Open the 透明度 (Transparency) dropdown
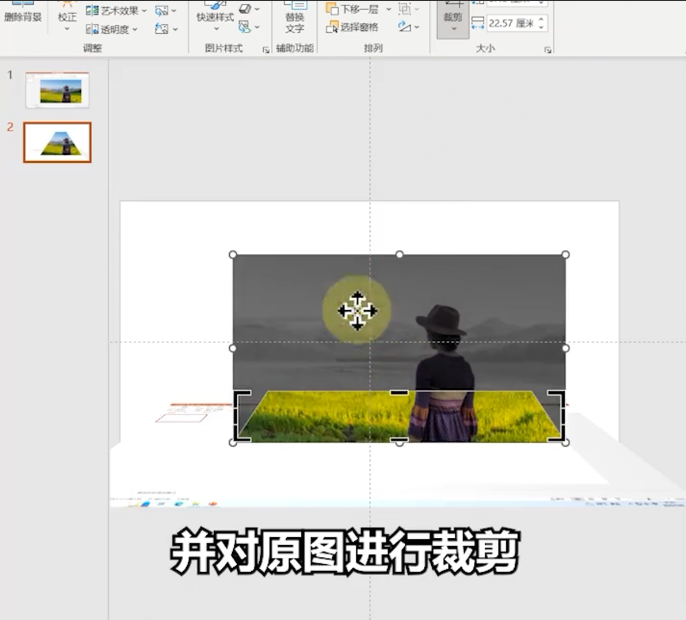 point(112,29)
